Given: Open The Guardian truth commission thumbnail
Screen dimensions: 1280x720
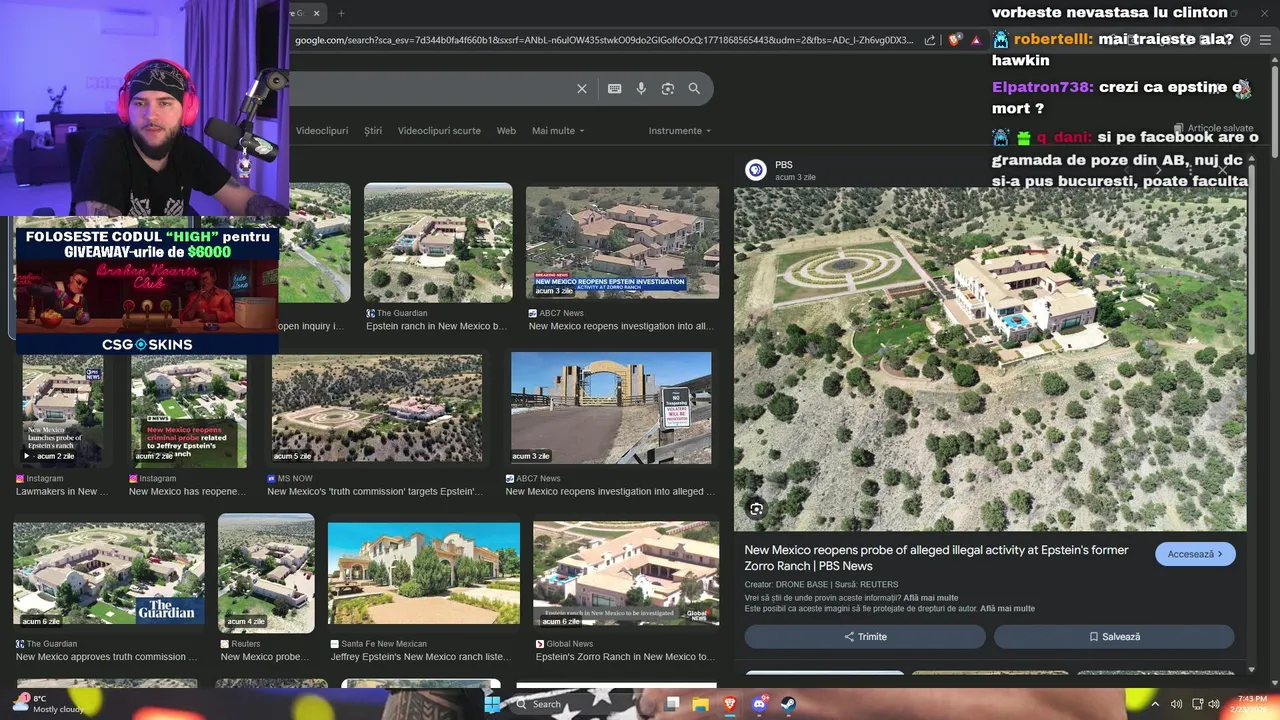Looking at the screenshot, I should (x=109, y=573).
